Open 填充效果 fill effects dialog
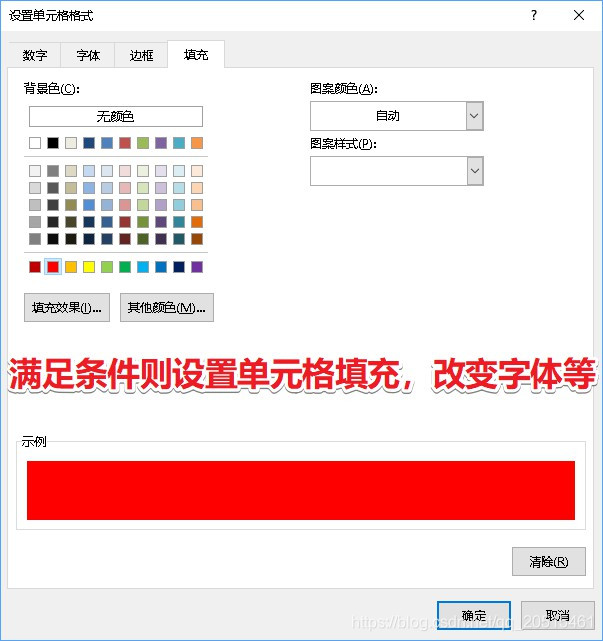Viewport: 603px width, 641px height. [x=67, y=307]
